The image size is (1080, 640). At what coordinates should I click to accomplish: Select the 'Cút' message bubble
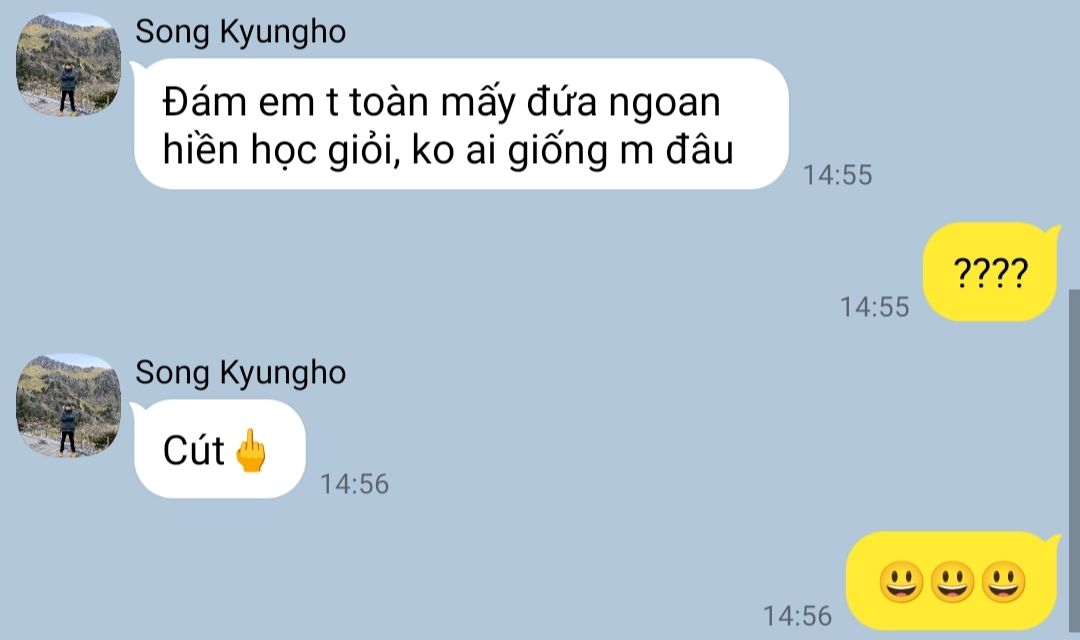click(218, 449)
